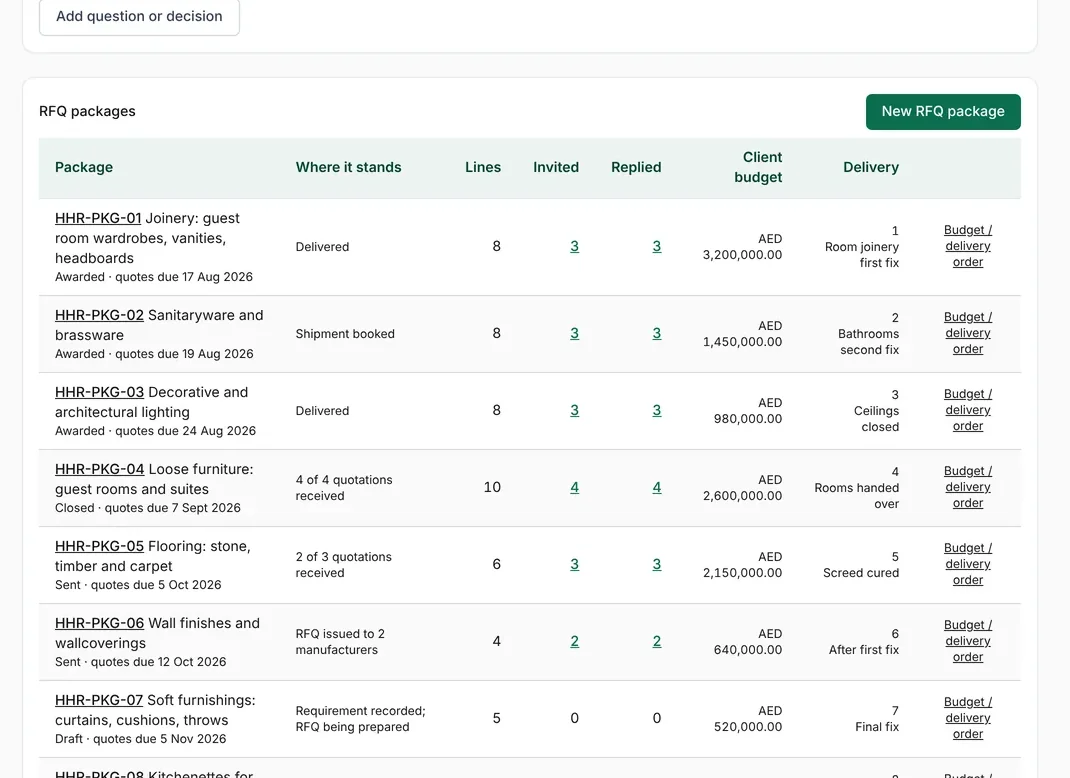Click Add question or decision button
The width and height of the screenshot is (1070, 778).
[139, 16]
